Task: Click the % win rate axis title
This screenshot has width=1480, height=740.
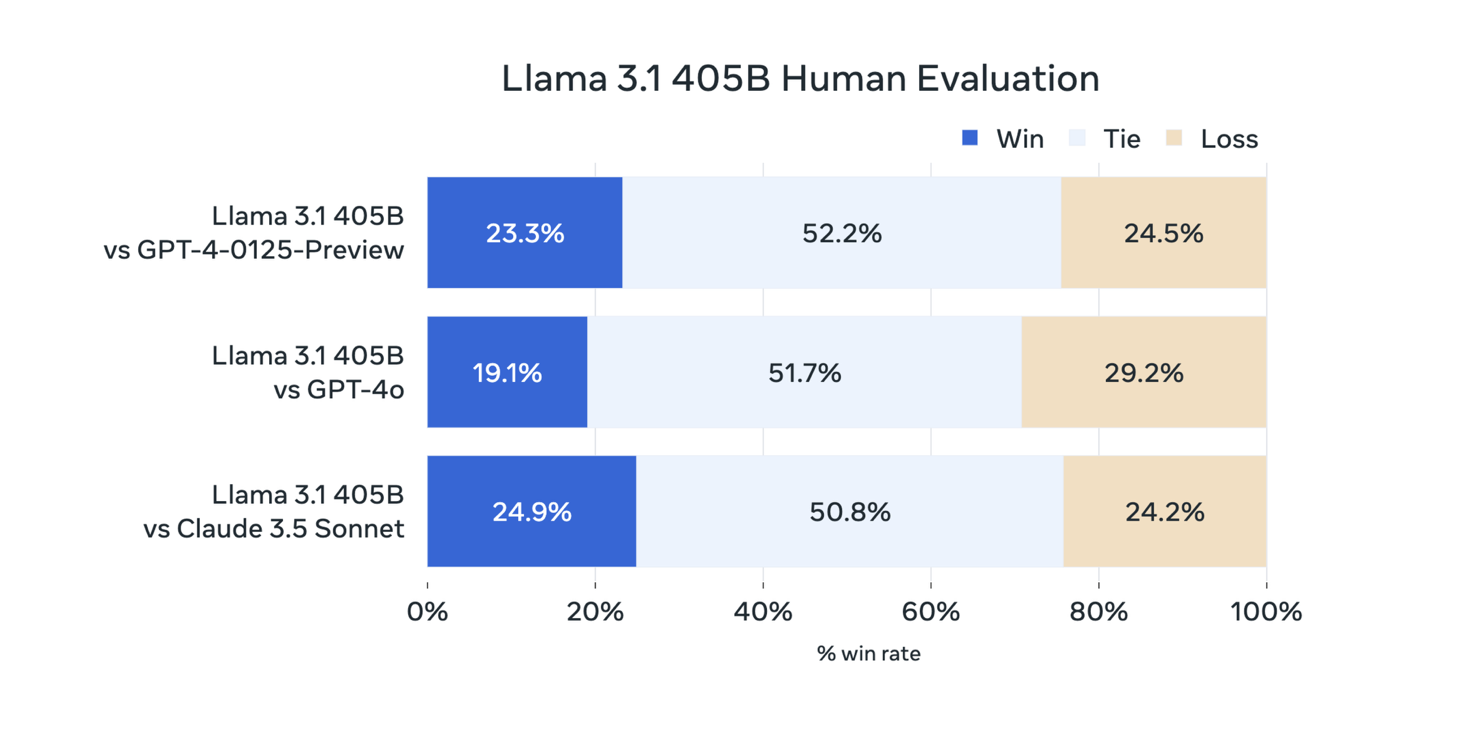Action: point(869,654)
